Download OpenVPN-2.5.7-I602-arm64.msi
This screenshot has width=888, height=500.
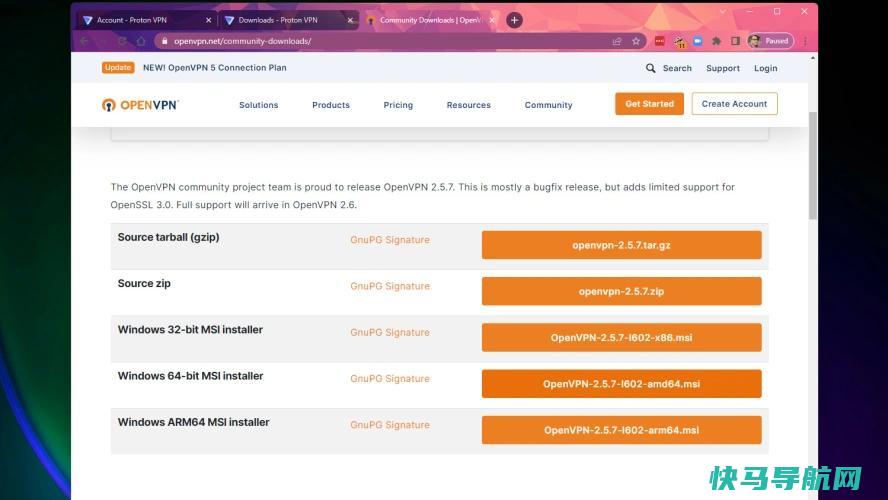point(621,430)
